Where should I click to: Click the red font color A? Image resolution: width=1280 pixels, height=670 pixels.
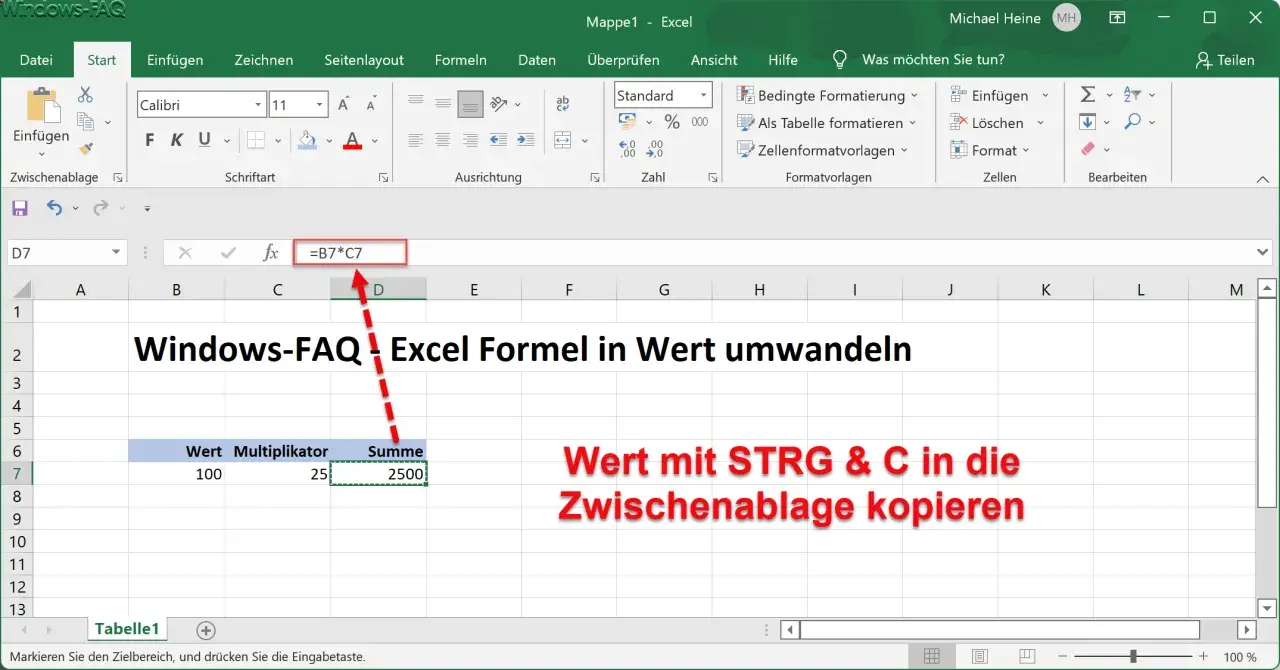pyautogui.click(x=351, y=140)
